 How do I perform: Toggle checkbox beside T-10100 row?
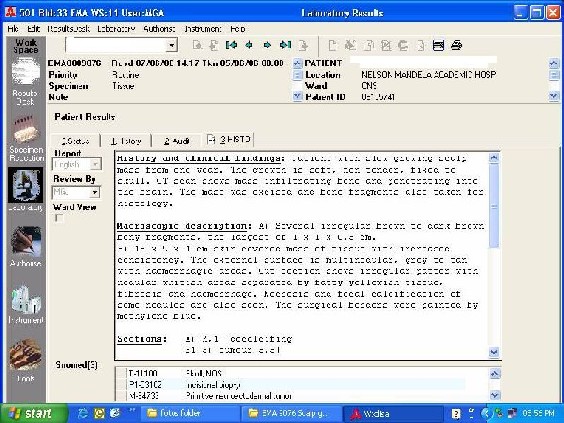click(122, 373)
